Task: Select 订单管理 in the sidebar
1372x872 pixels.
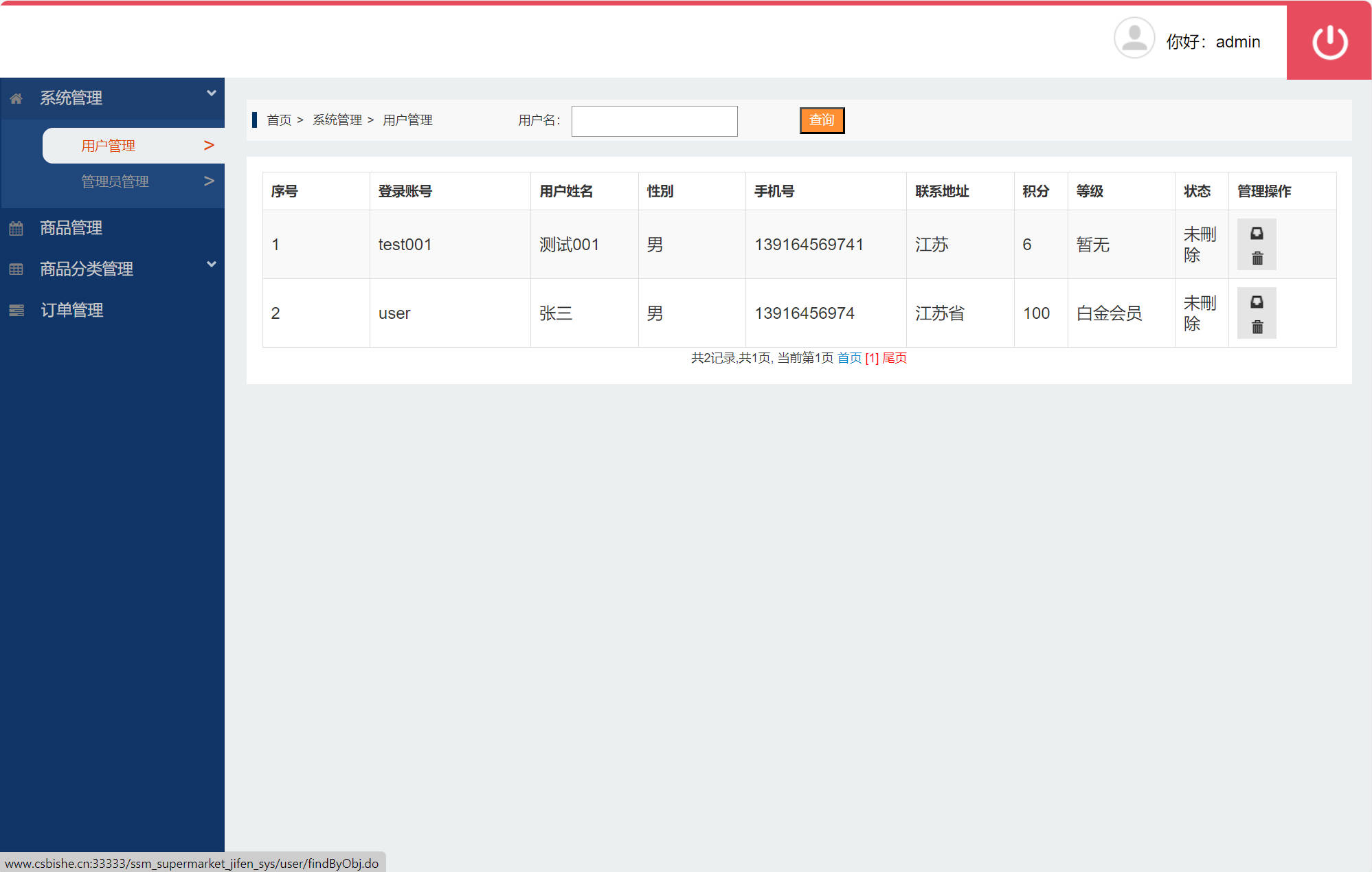Action: click(x=71, y=311)
